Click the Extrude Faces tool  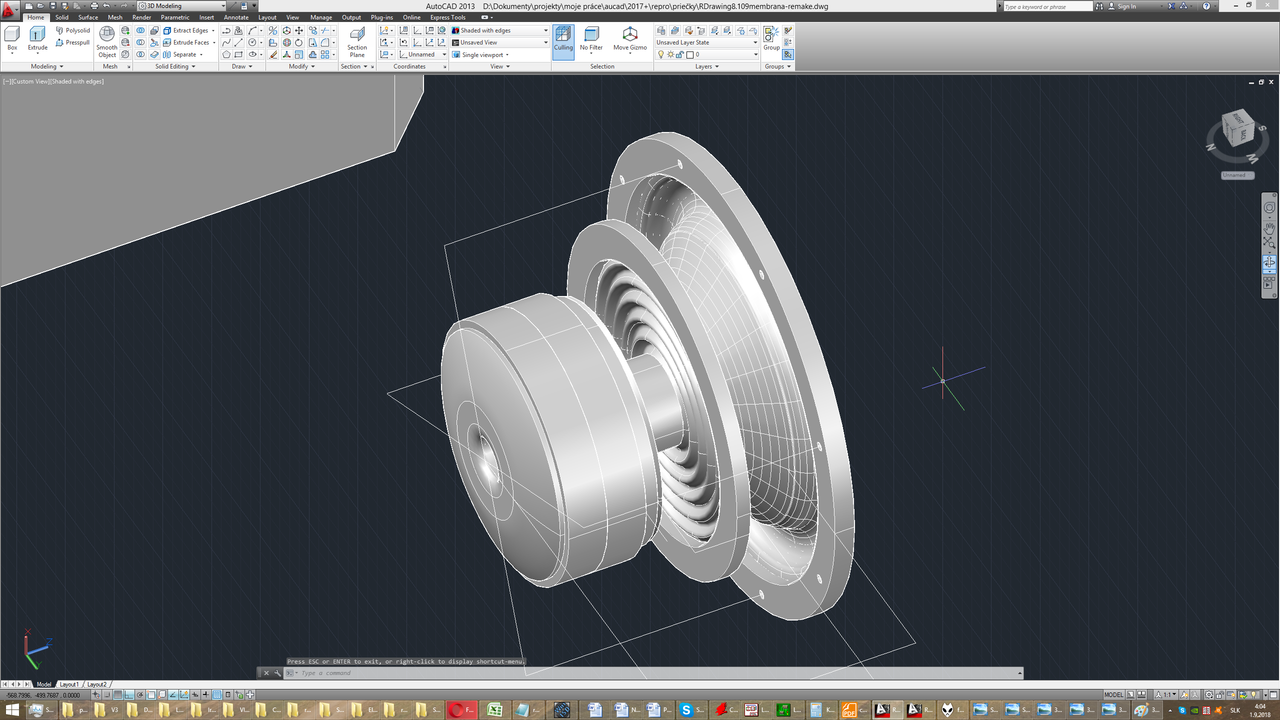[188, 43]
